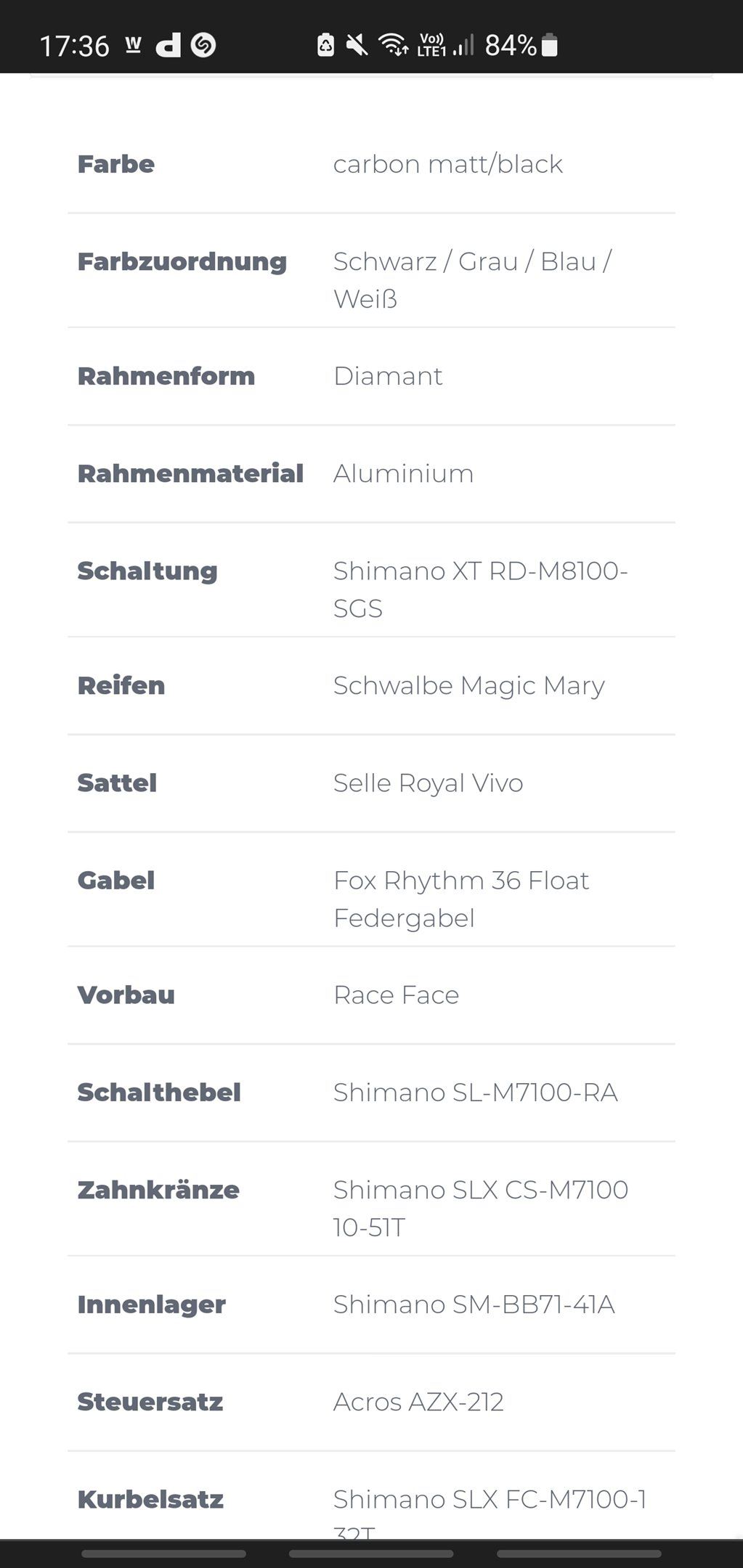Tap the battery icon beside 84%
This screenshot has height=1568, width=743.
tap(550, 45)
